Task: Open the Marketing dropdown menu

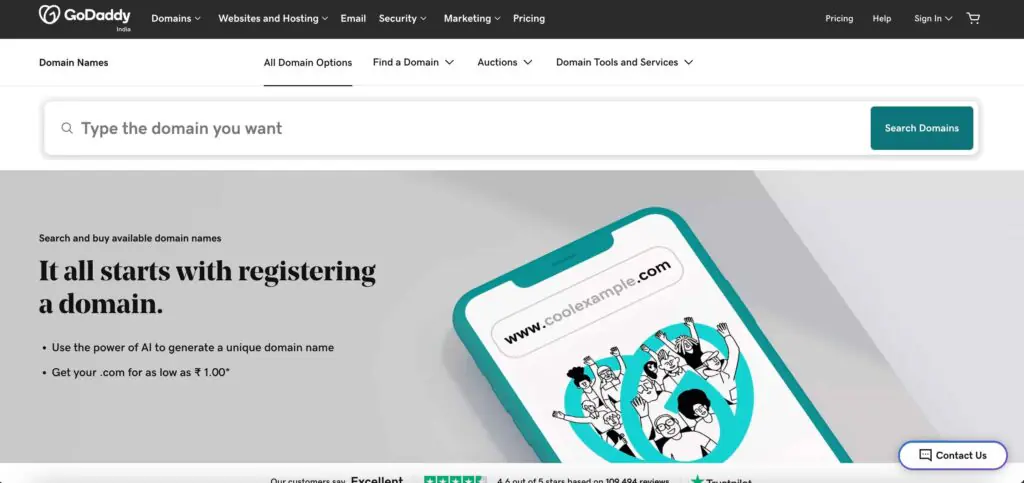Action: click(x=472, y=18)
